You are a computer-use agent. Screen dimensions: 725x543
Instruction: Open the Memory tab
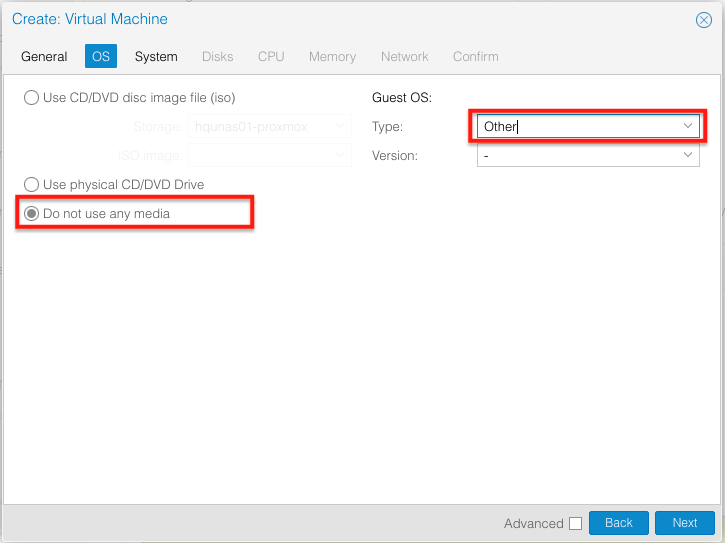coord(332,57)
